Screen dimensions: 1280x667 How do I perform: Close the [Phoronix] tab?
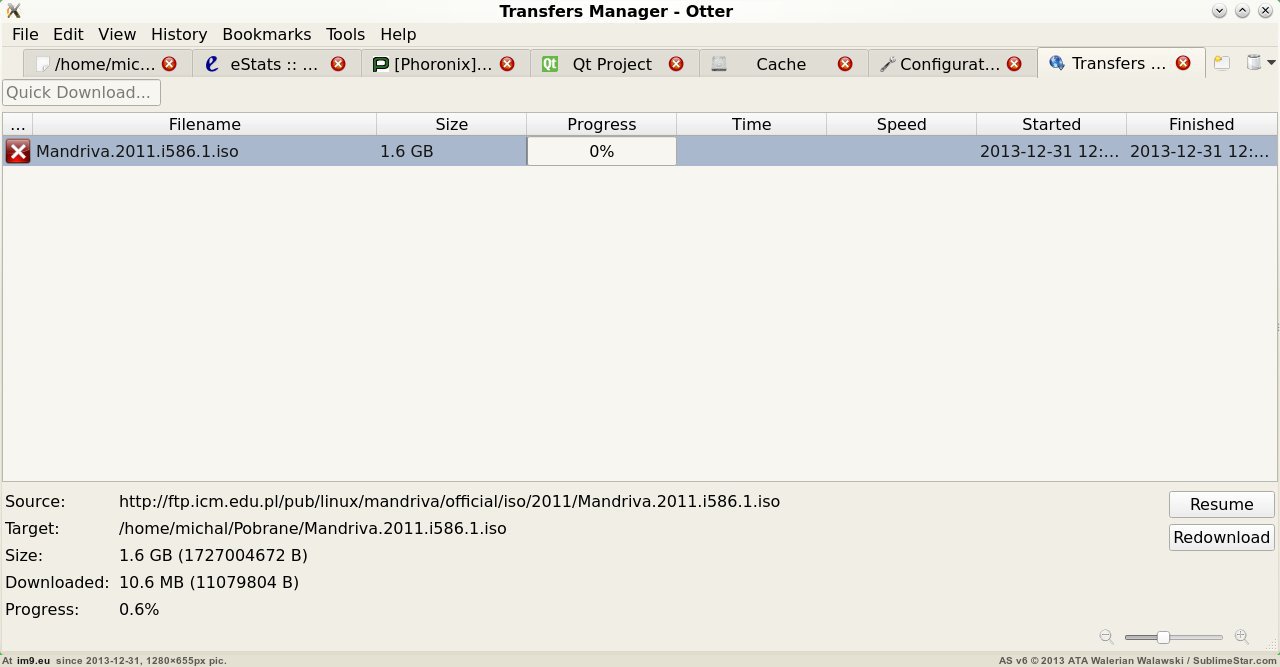click(x=507, y=63)
